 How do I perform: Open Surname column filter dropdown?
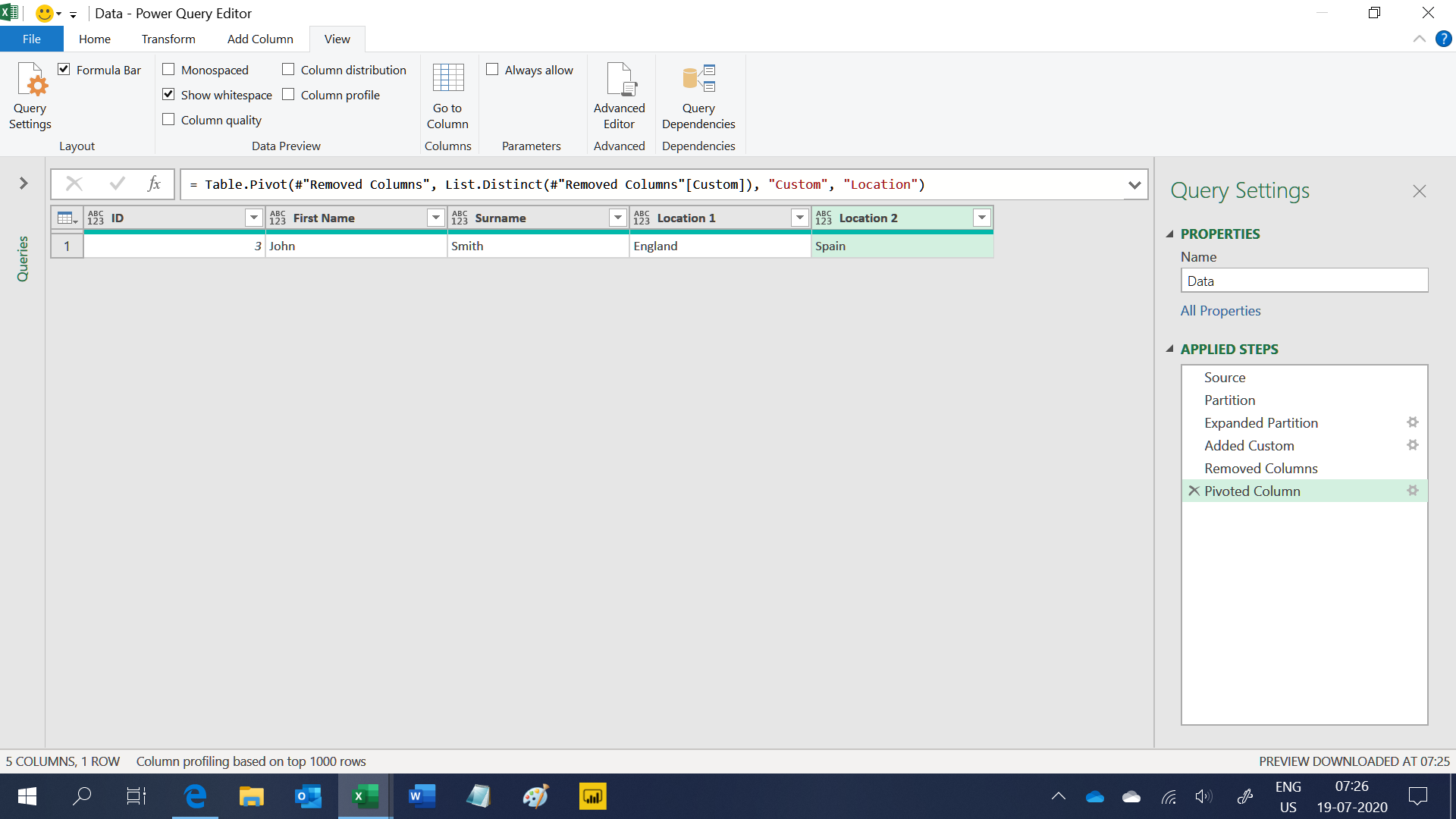(x=618, y=218)
